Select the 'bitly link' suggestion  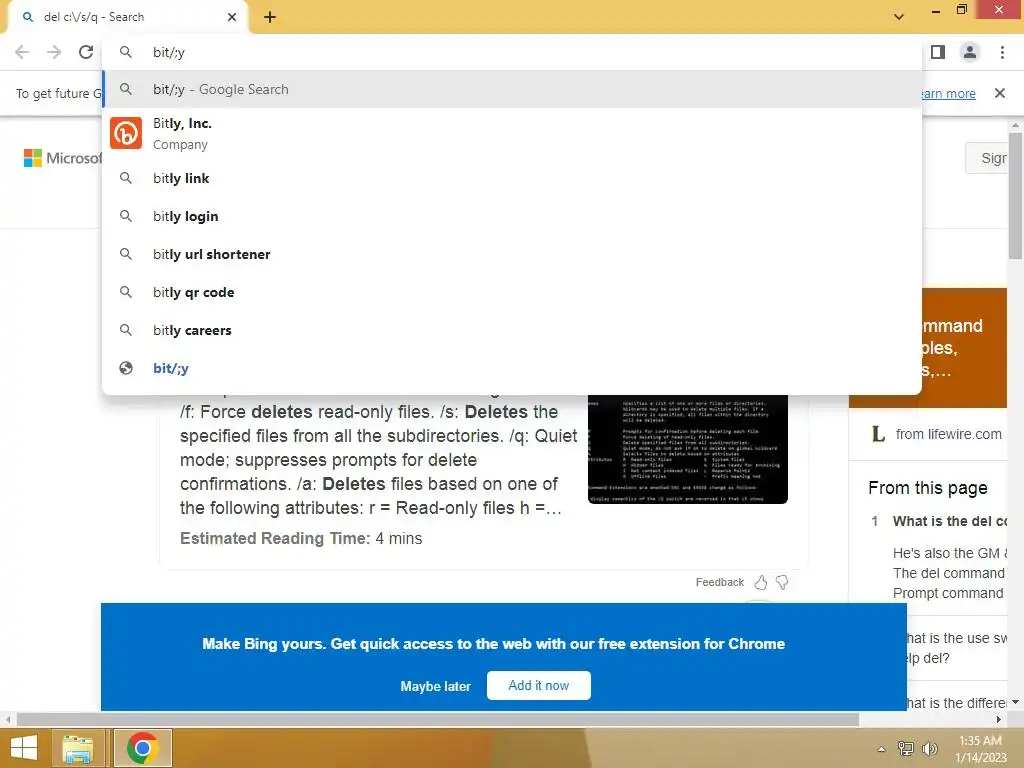[x=512, y=178]
